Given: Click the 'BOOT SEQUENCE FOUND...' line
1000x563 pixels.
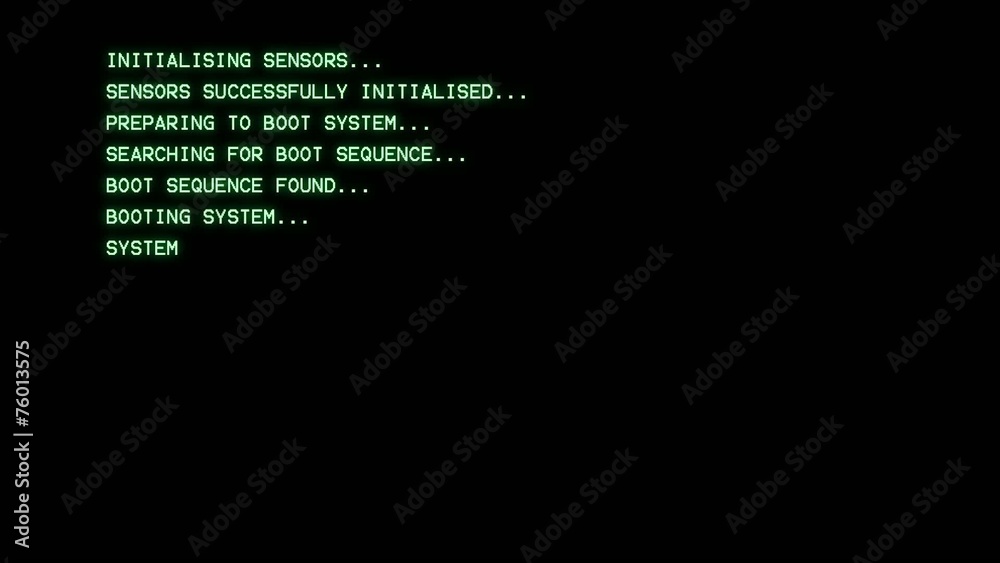Looking at the screenshot, I should [x=237, y=186].
